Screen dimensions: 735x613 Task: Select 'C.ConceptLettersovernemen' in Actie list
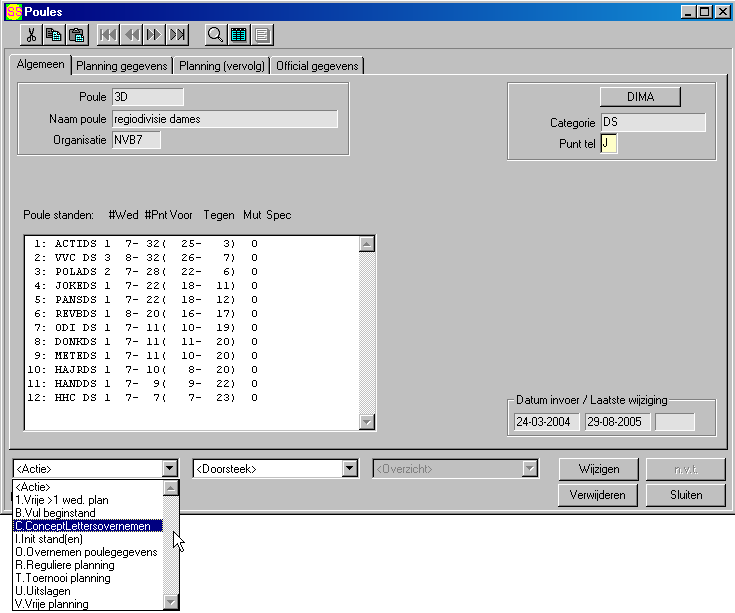[89, 526]
